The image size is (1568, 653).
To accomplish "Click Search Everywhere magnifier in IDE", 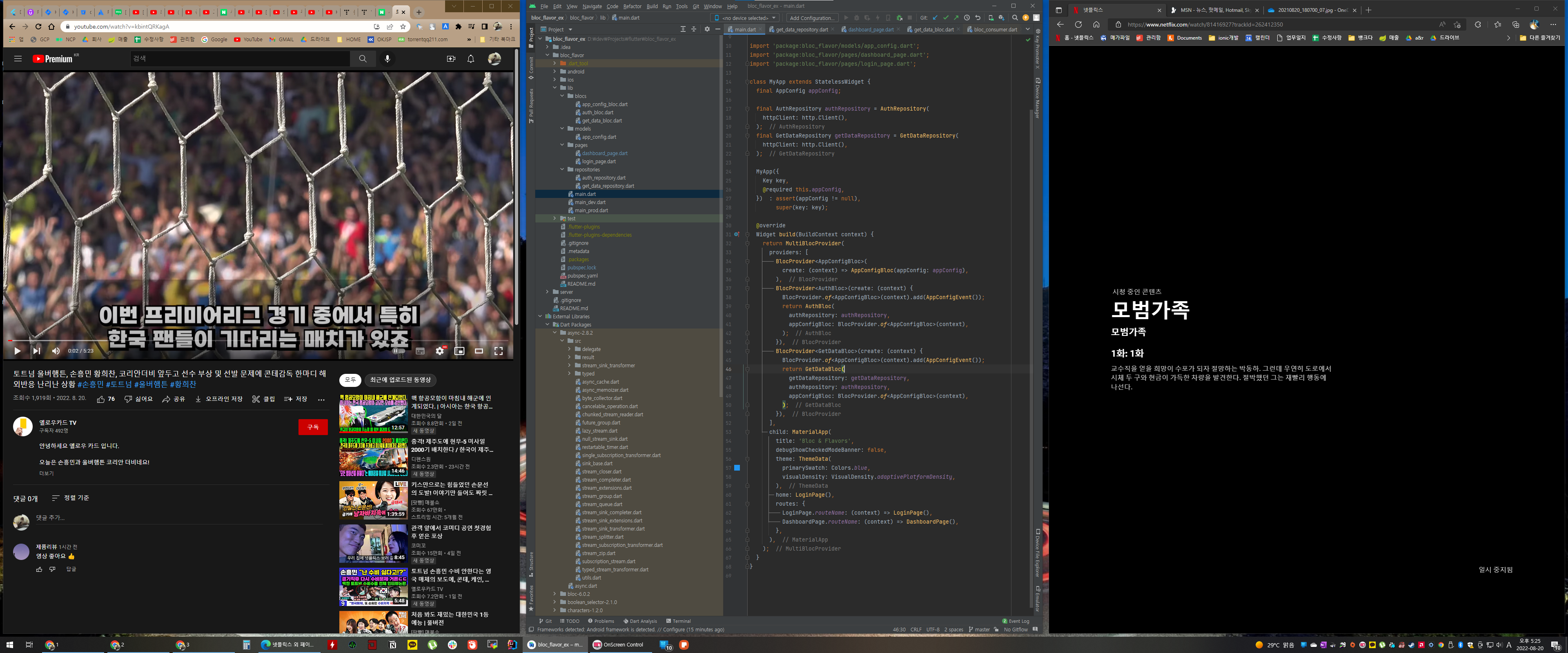I will click(1015, 18).
